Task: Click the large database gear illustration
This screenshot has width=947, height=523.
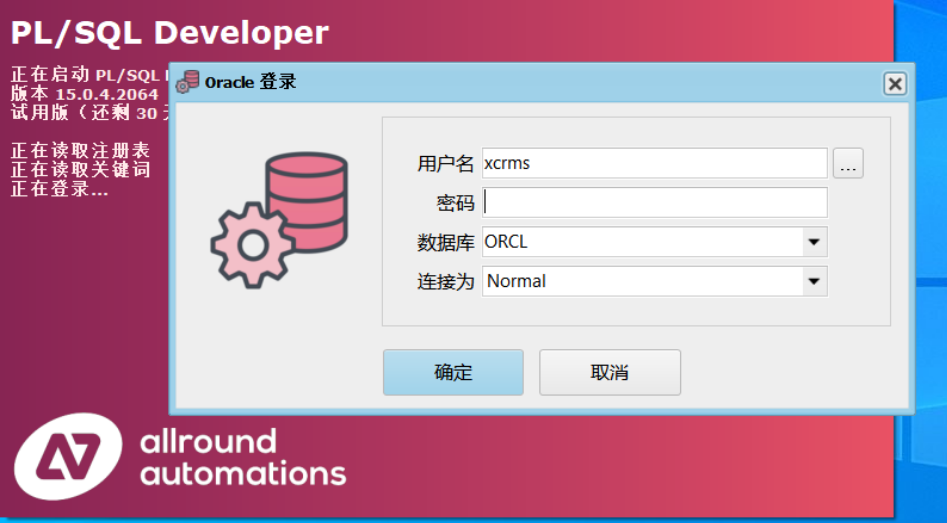Action: click(x=279, y=220)
